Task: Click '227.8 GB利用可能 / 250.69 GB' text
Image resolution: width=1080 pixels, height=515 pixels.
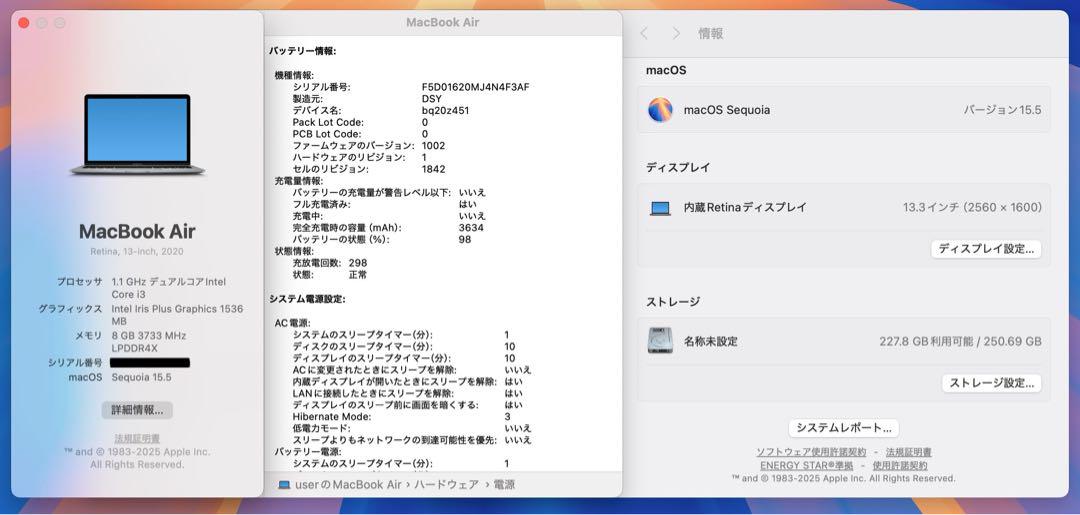Action: click(960, 341)
